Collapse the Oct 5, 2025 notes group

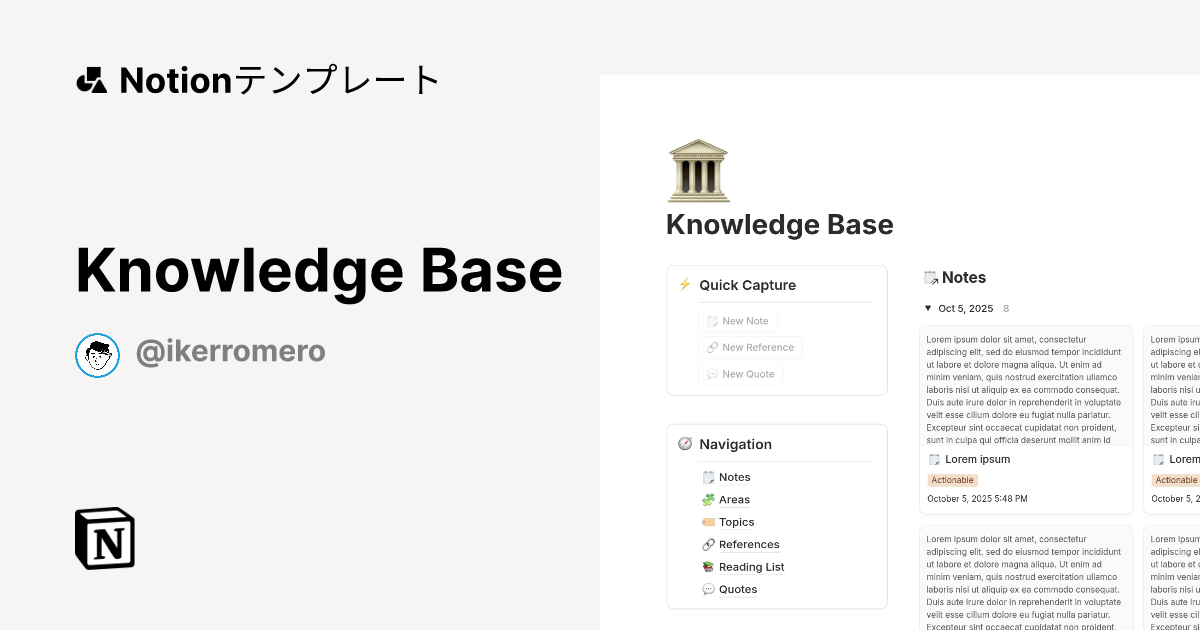coord(929,308)
